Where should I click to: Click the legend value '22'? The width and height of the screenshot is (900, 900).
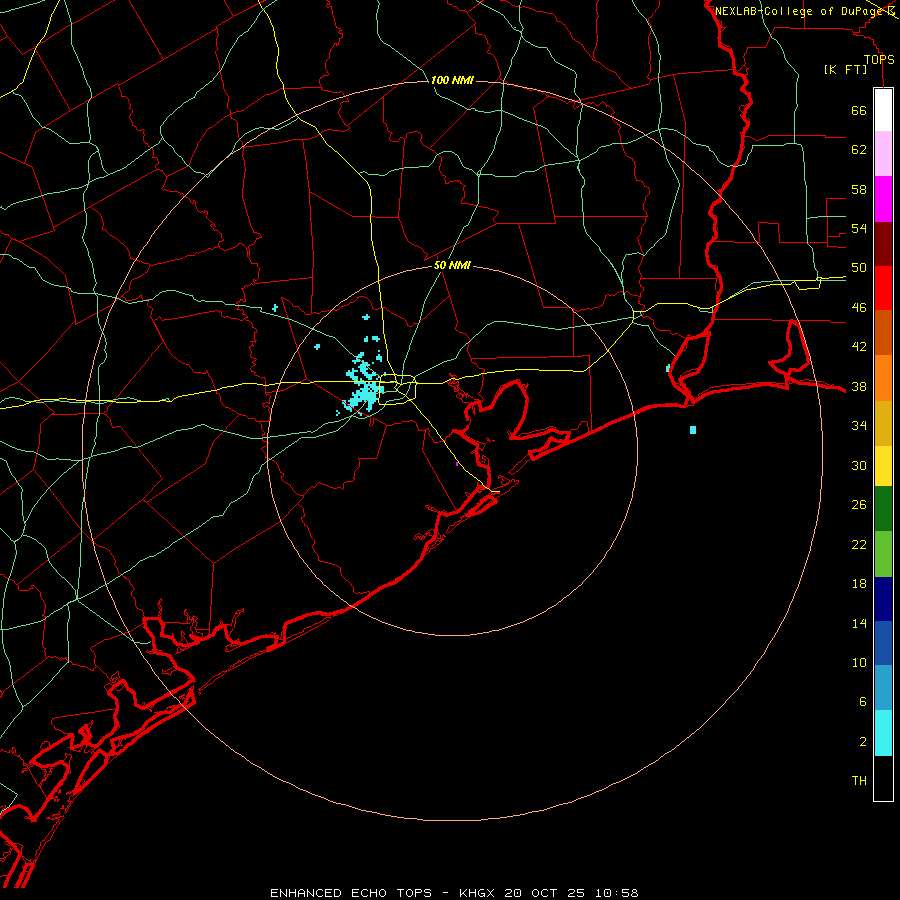tap(859, 545)
